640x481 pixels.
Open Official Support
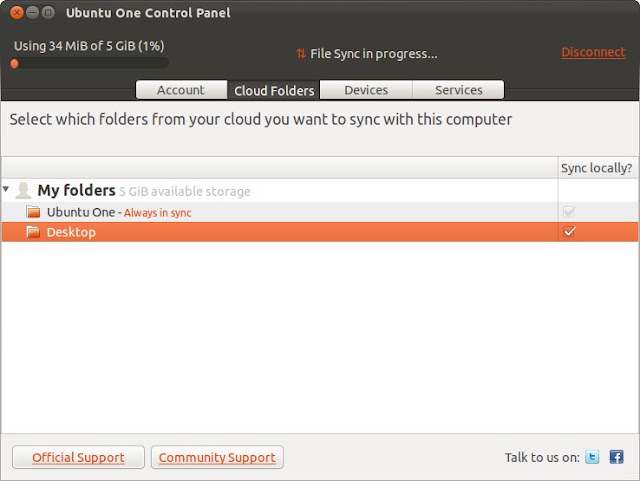(78, 457)
